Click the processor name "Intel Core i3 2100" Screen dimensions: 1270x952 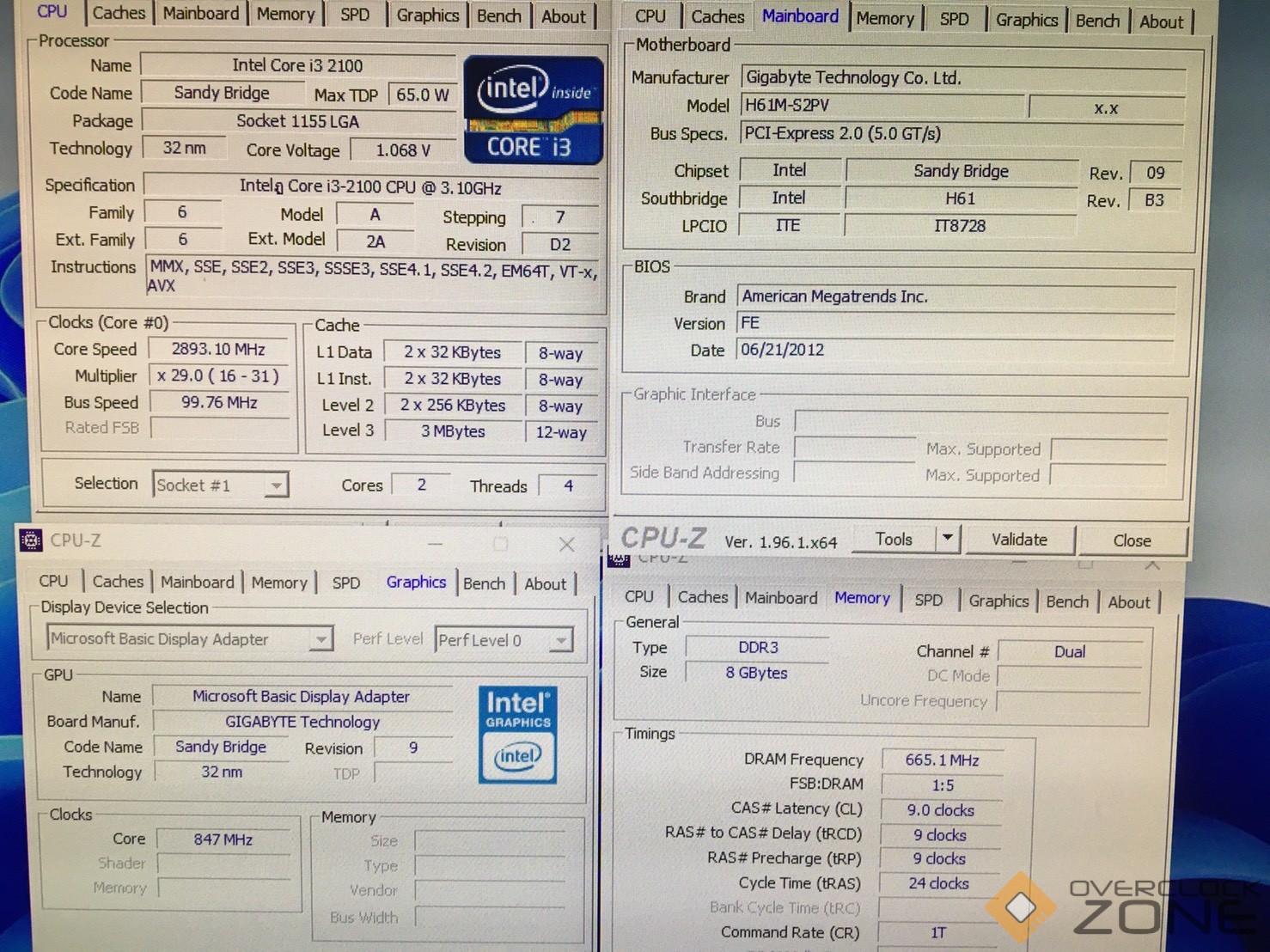point(297,65)
